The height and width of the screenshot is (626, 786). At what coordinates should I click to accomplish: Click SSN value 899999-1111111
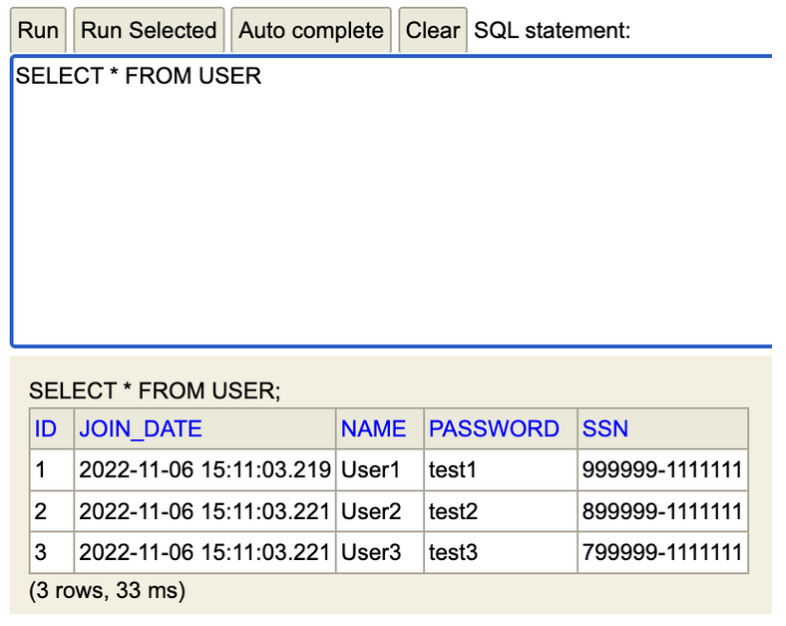663,512
